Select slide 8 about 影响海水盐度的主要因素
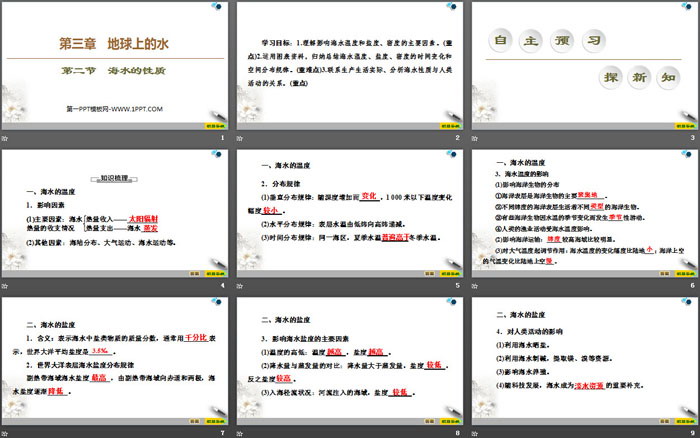 [x=350, y=361]
